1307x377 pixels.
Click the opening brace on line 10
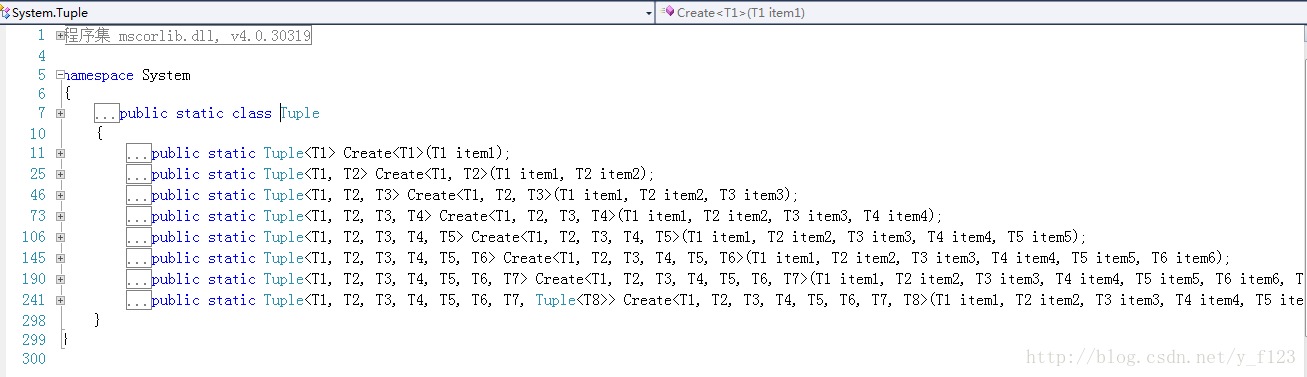click(x=99, y=133)
